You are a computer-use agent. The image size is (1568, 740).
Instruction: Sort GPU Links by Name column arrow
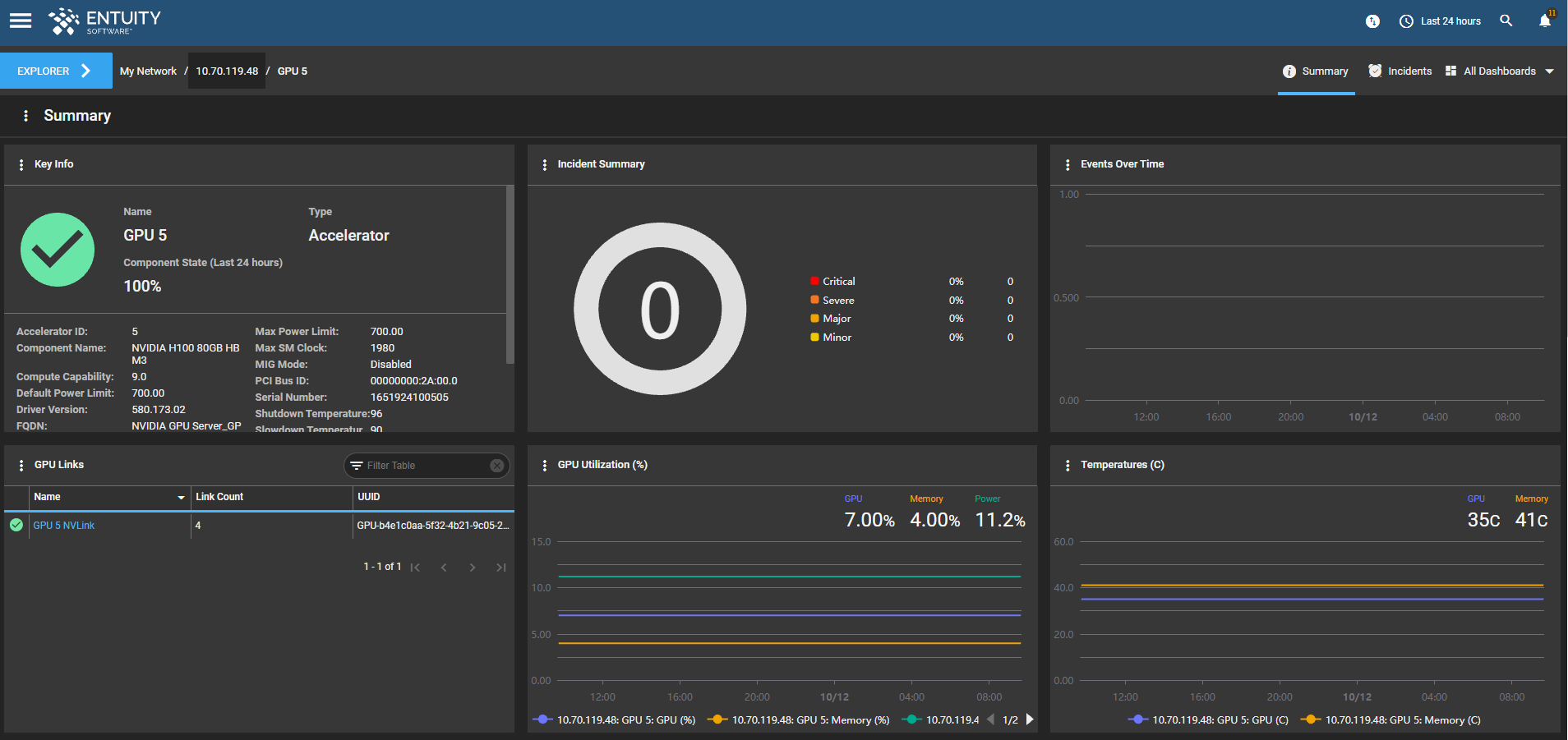[181, 498]
